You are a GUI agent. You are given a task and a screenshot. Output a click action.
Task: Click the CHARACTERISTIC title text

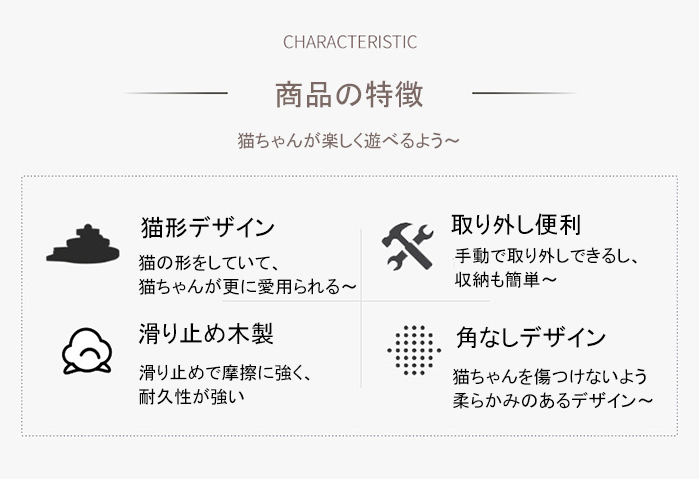(x=350, y=42)
